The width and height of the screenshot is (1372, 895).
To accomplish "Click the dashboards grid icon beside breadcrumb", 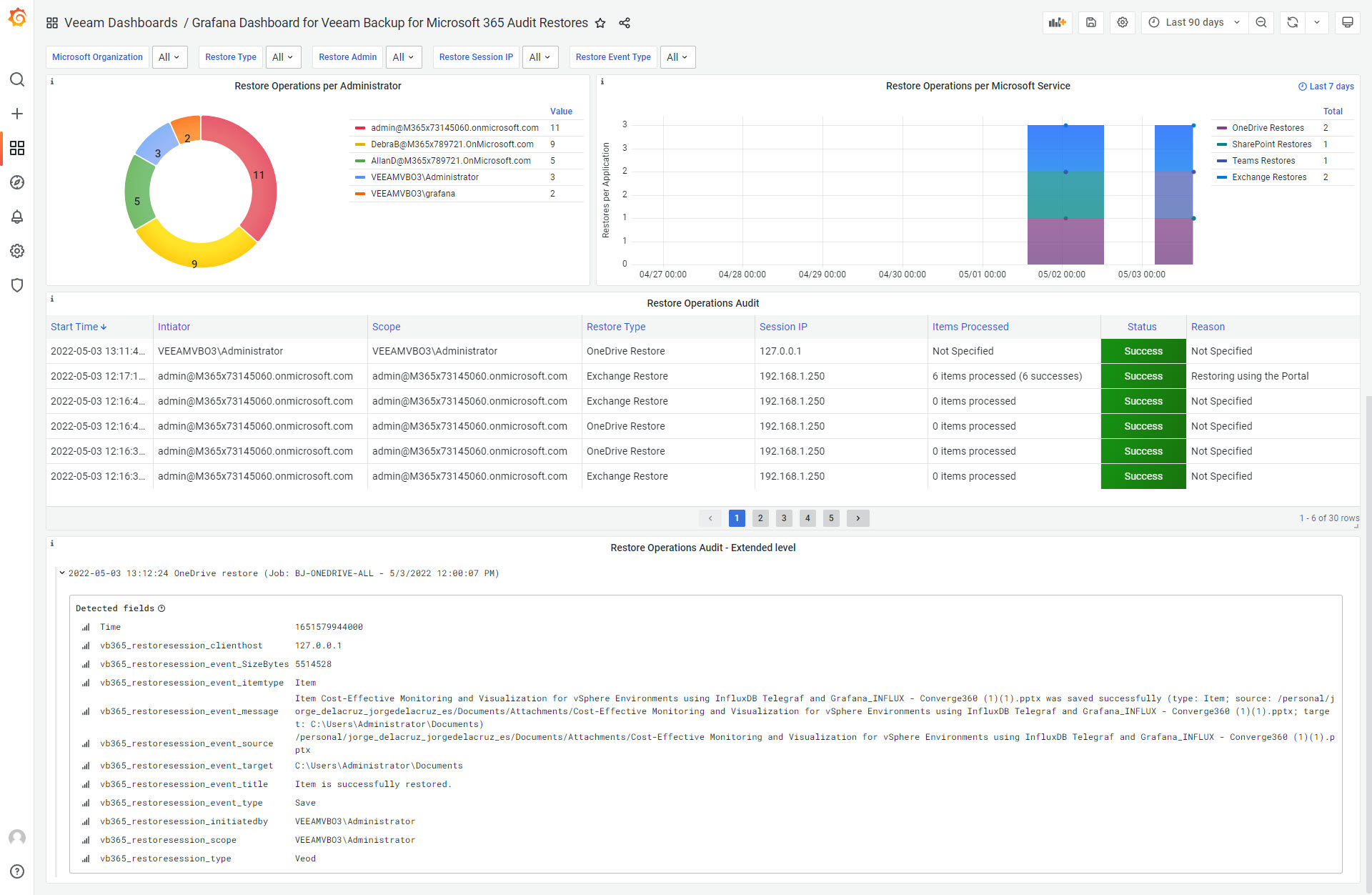I will pos(52,23).
